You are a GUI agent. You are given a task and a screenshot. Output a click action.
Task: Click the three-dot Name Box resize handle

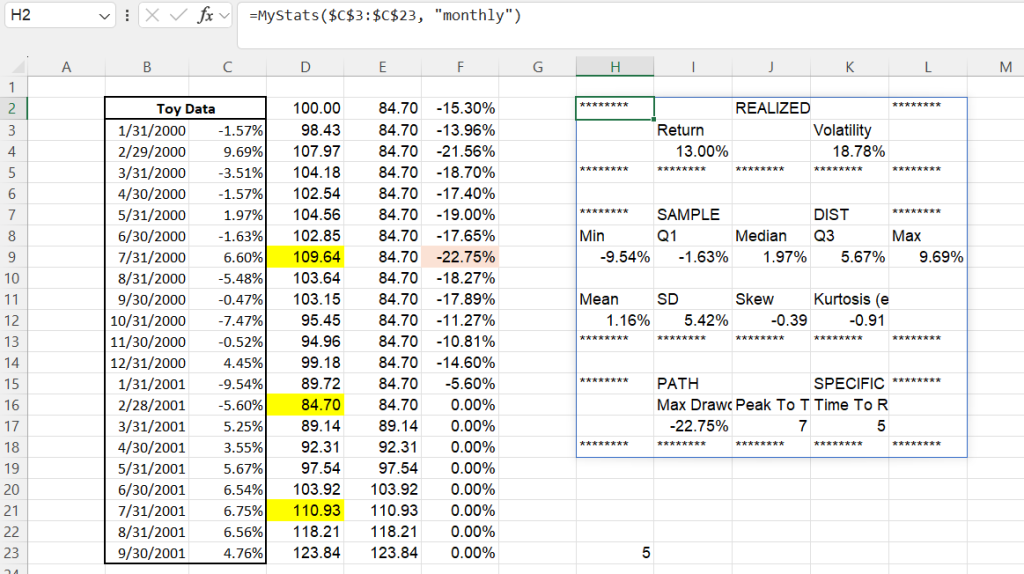tap(127, 17)
